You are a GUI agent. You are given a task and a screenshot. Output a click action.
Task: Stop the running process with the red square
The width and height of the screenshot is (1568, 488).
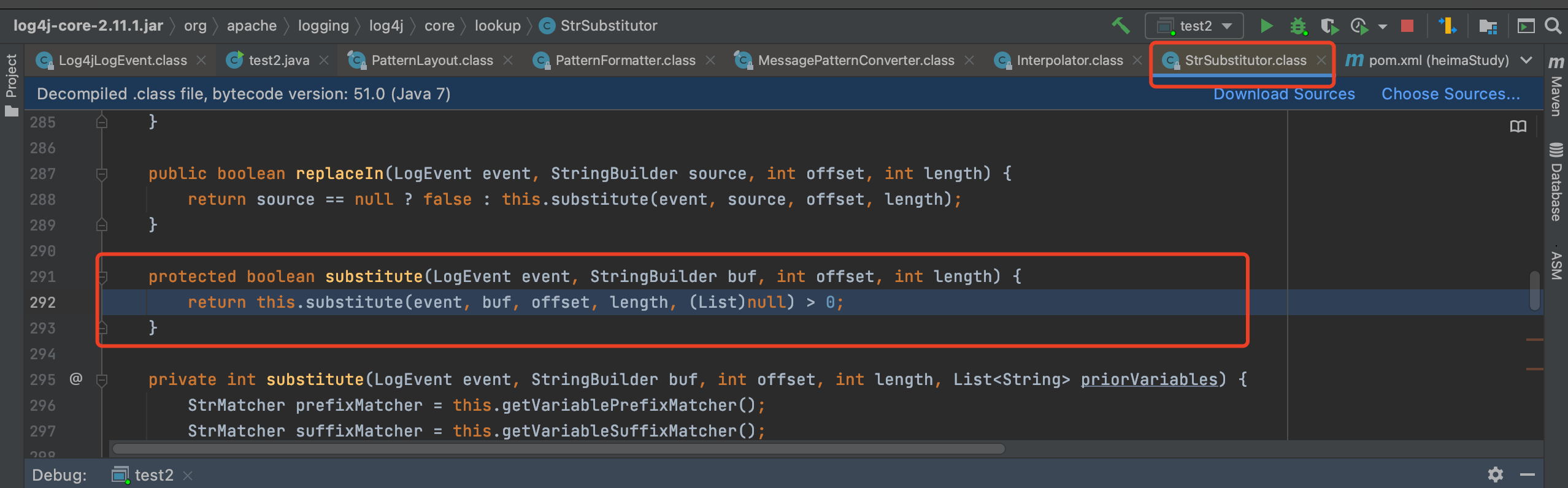tap(1407, 26)
